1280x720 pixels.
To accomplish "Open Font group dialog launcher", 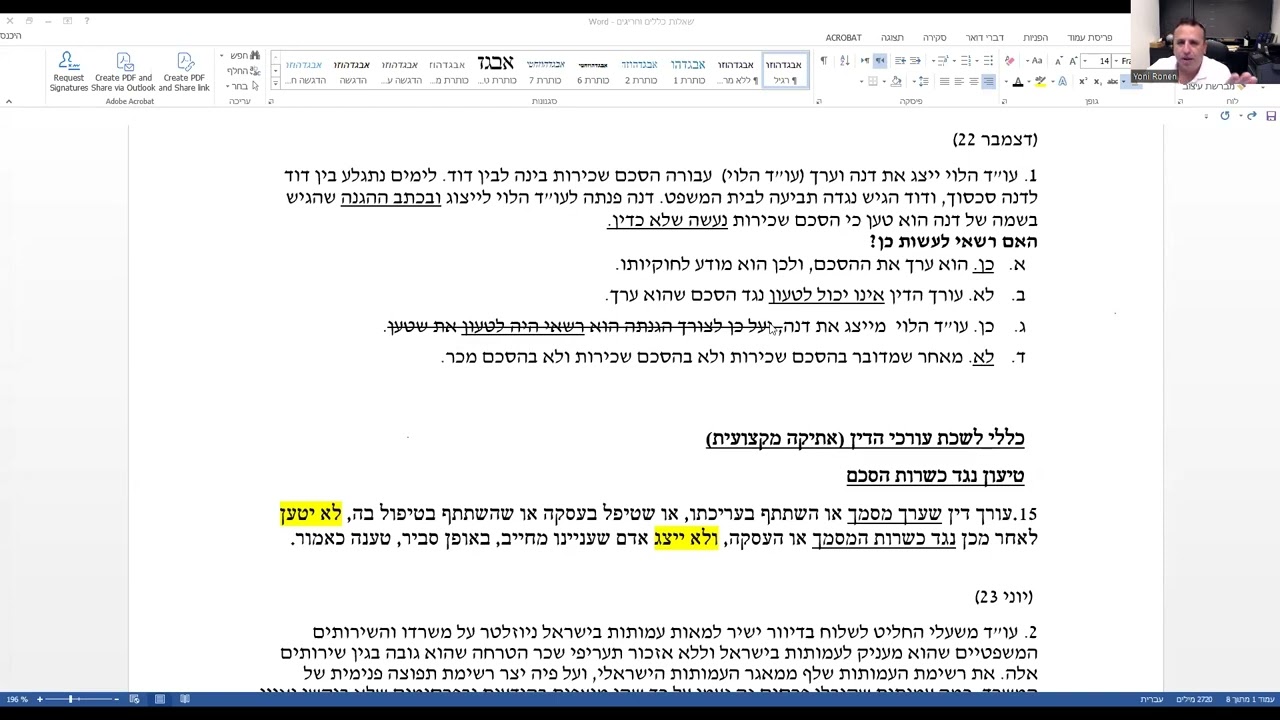I will (1004, 101).
